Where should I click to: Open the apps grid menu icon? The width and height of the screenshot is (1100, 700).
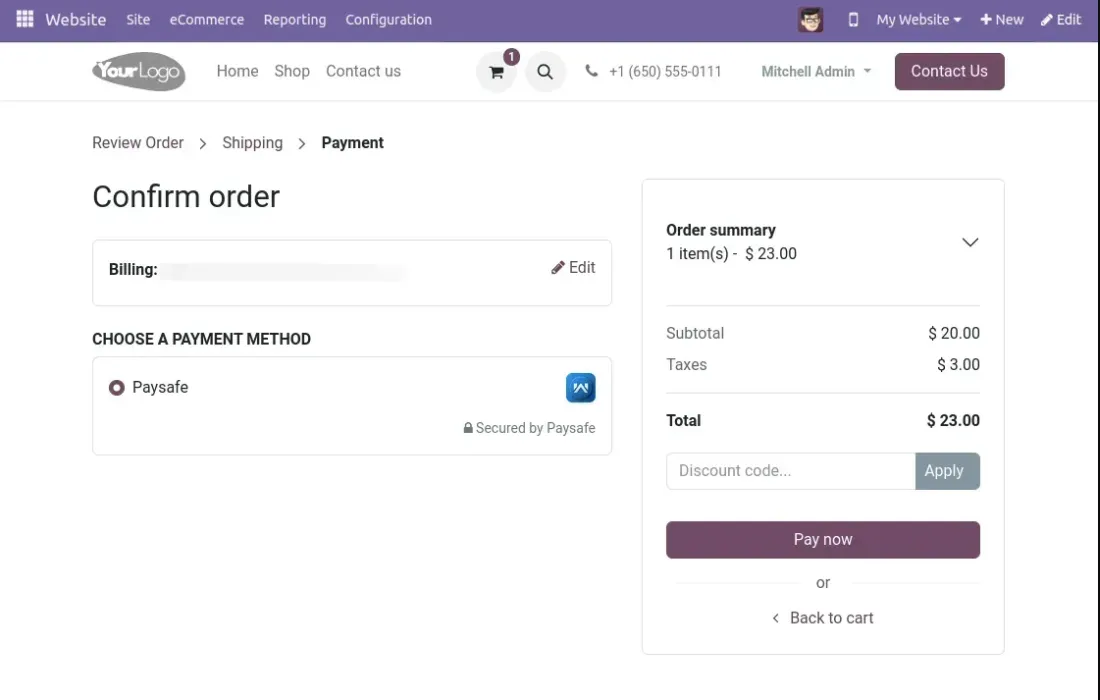(25, 19)
